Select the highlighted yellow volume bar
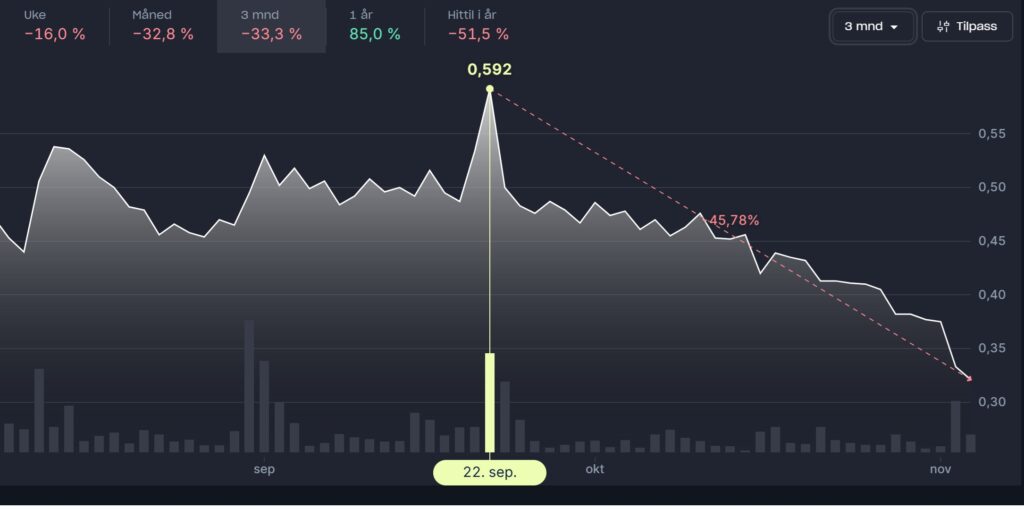Screen dimensions: 1024x510 (490, 402)
